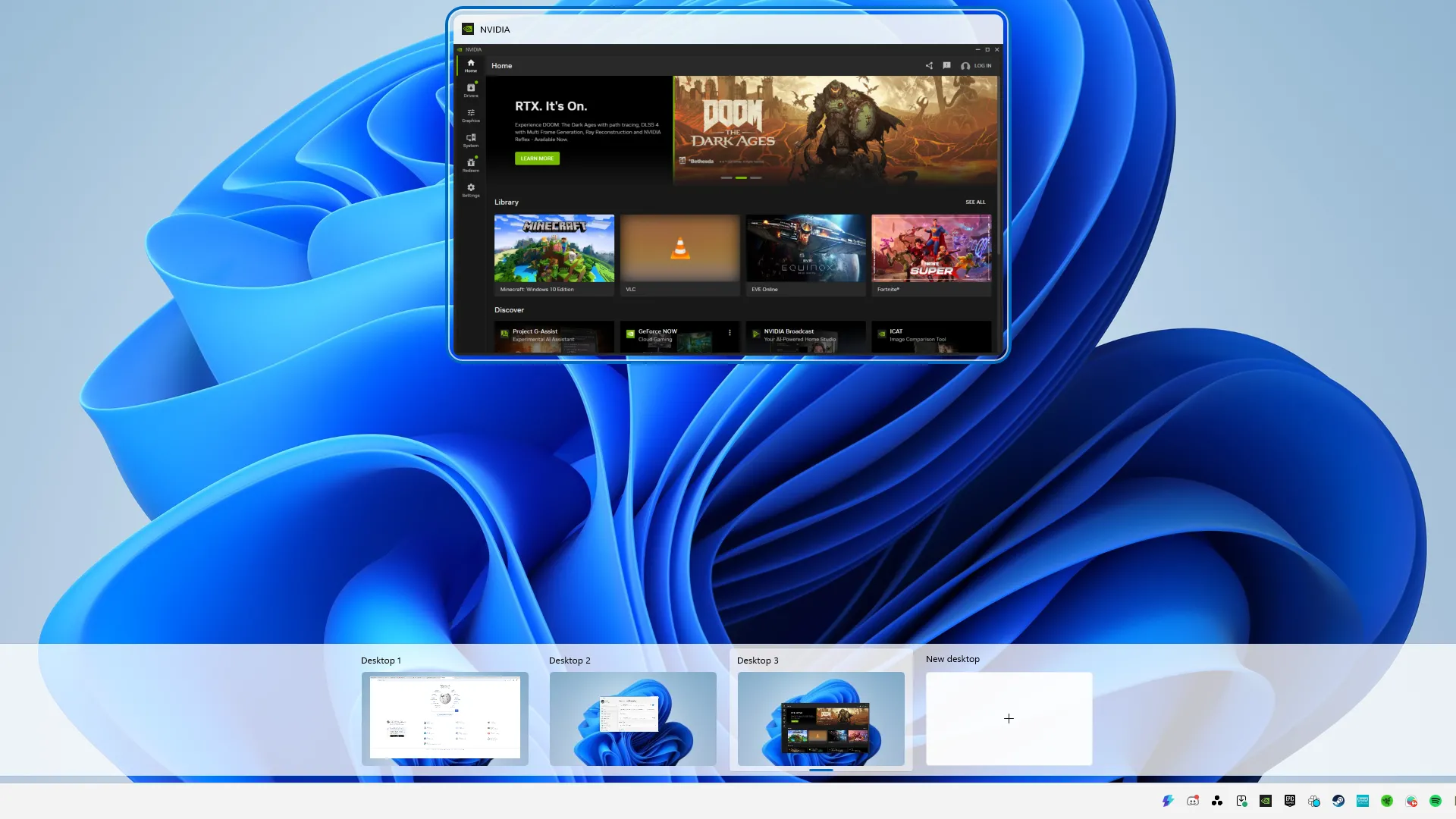Screen dimensions: 1456x819
Task: Open Steam from the system tray
Action: coord(1338,801)
